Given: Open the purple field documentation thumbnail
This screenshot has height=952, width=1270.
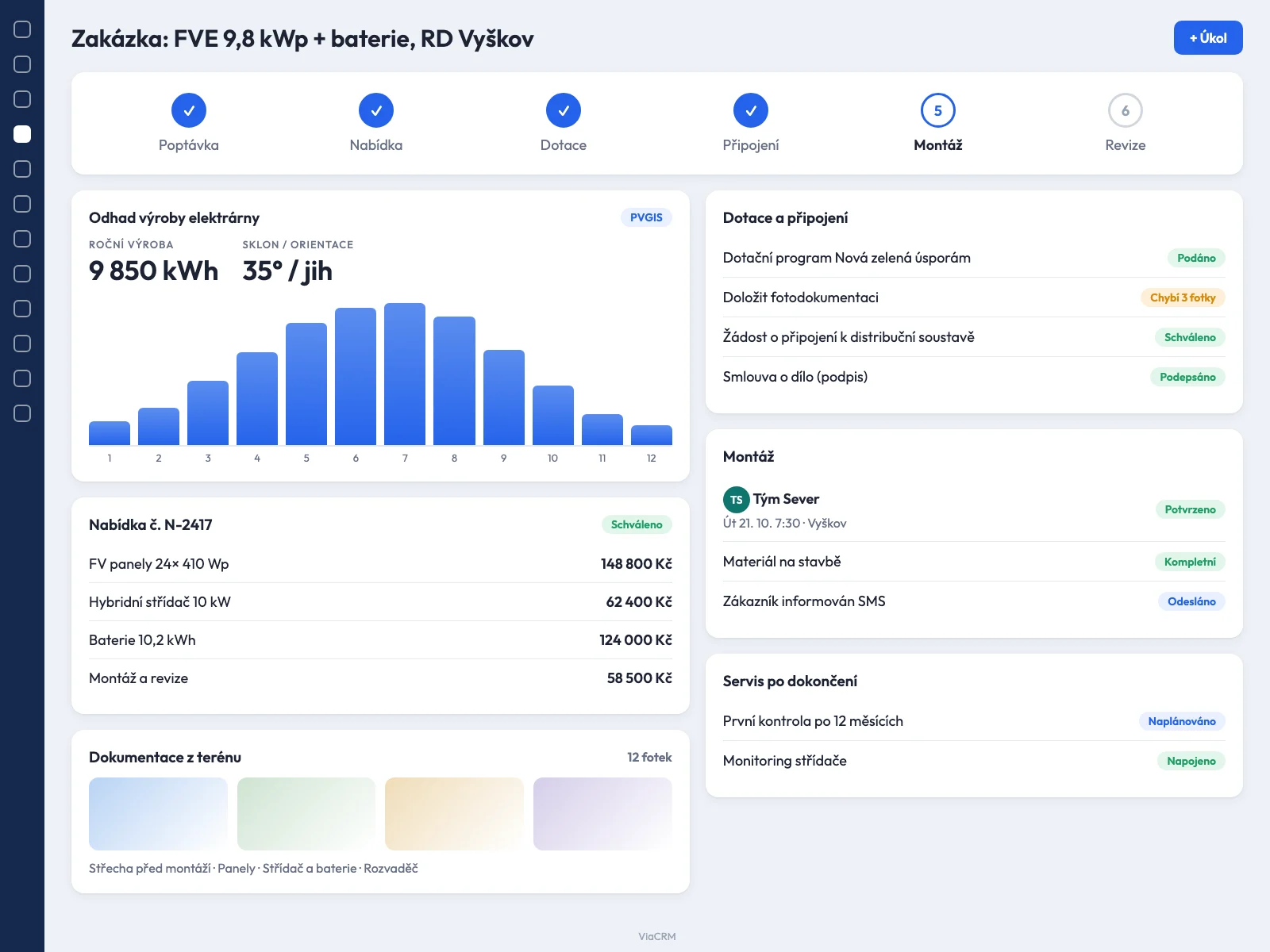Looking at the screenshot, I should click(x=602, y=814).
